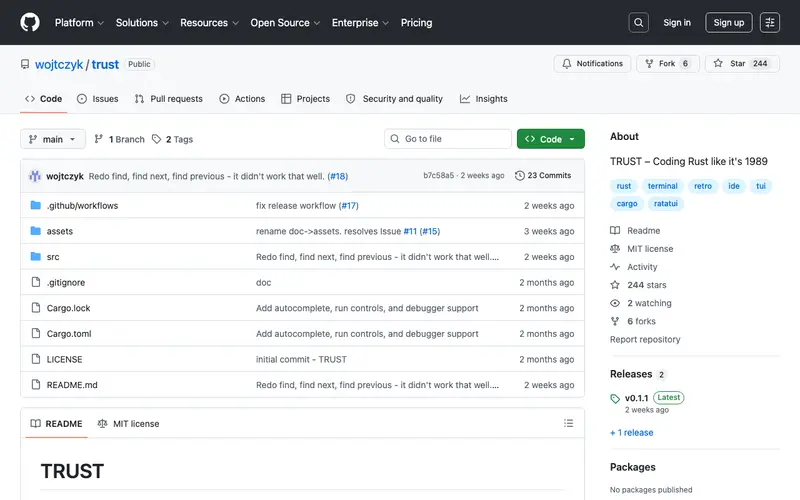The image size is (800, 500).
Task: Expand the Enterprise menu
Action: 360,22
